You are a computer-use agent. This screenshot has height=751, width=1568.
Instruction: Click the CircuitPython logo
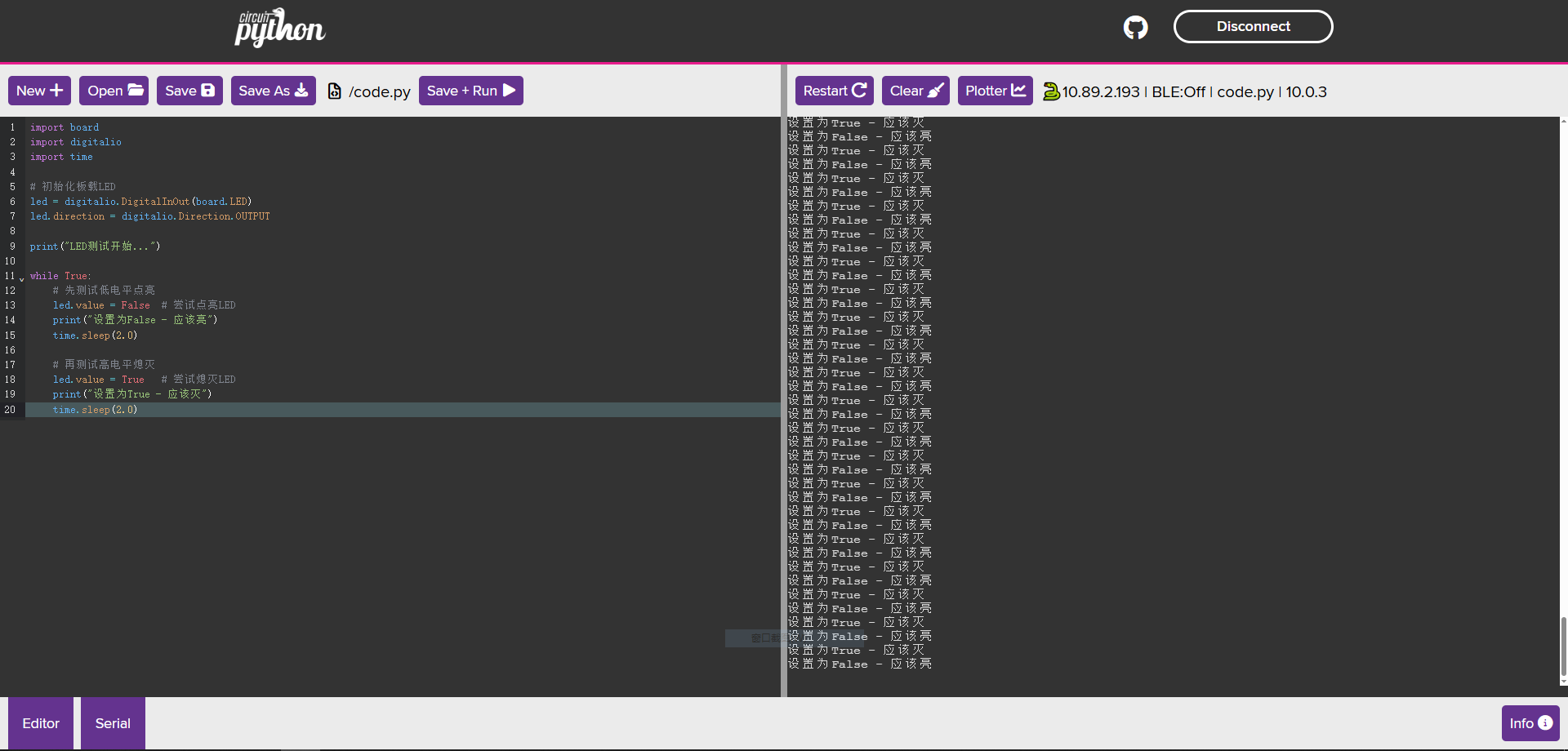tap(279, 28)
